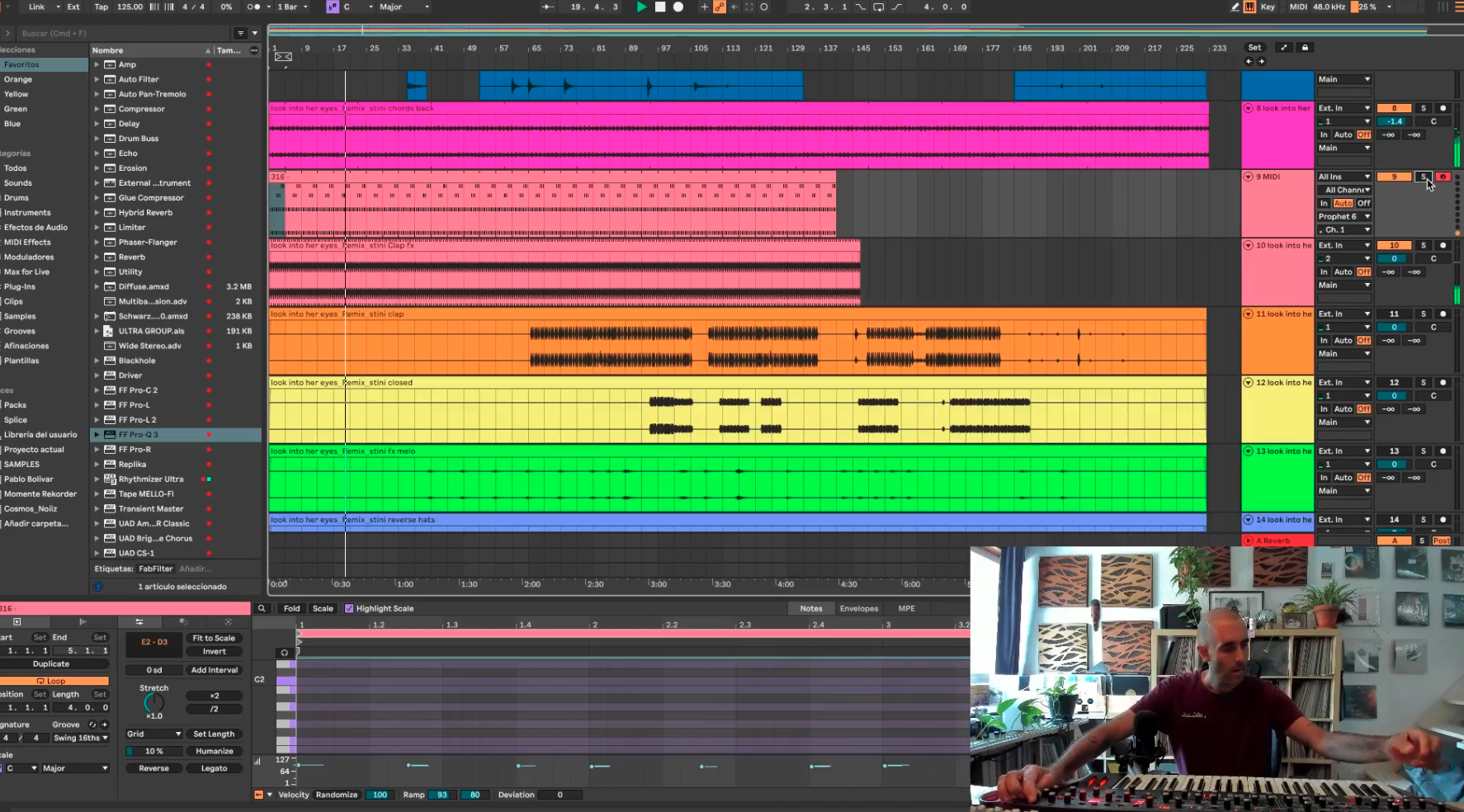Screen dimensions: 1464x812
Task: Toggle the clip Loop button
Action: pos(54,681)
